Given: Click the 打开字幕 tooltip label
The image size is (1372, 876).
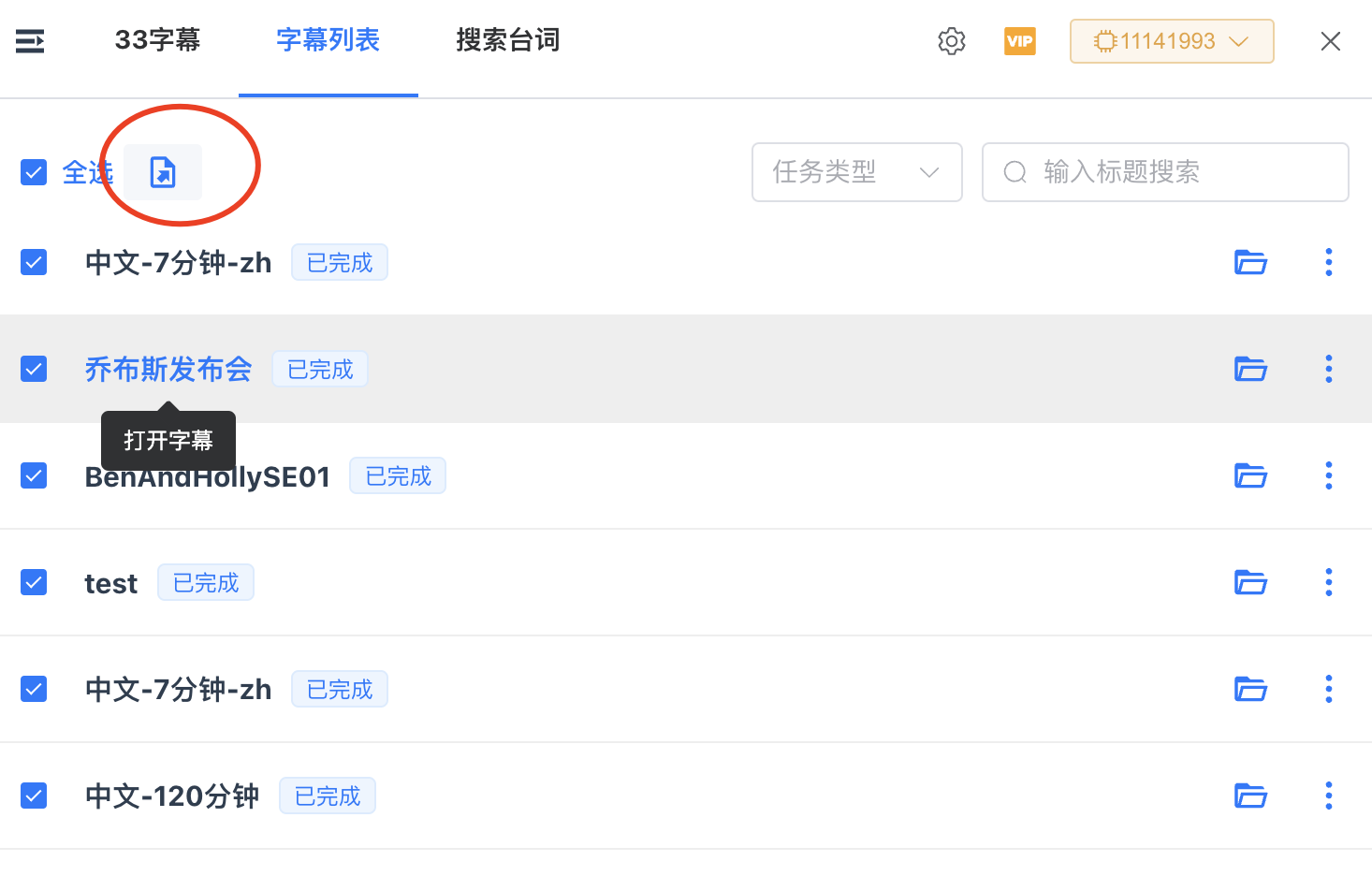Looking at the screenshot, I should click(x=168, y=440).
